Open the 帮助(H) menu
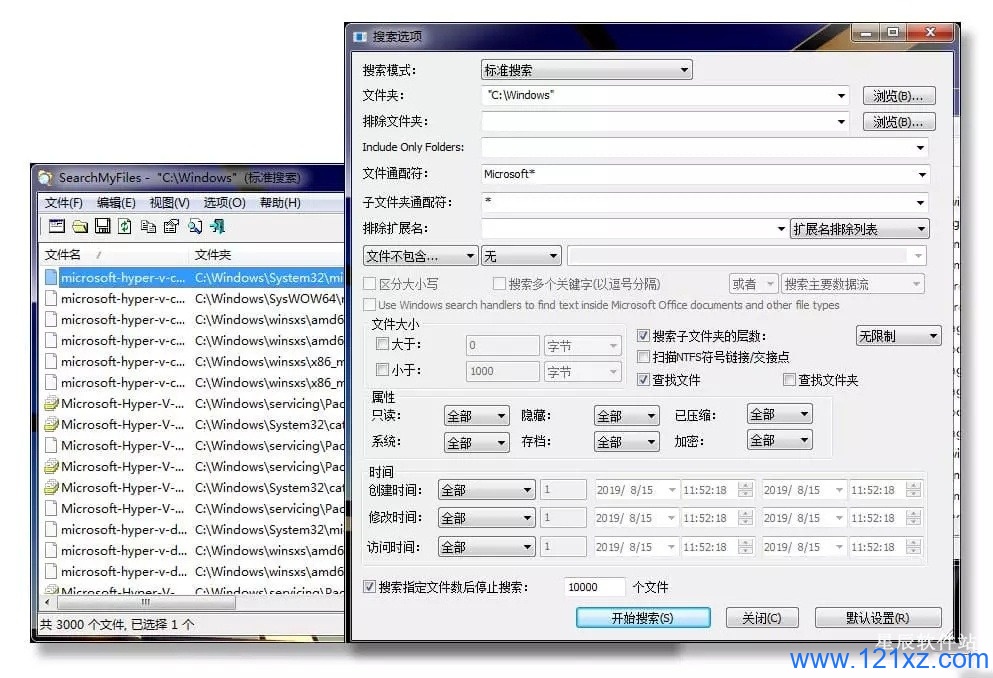This screenshot has width=993, height=678. point(280,203)
